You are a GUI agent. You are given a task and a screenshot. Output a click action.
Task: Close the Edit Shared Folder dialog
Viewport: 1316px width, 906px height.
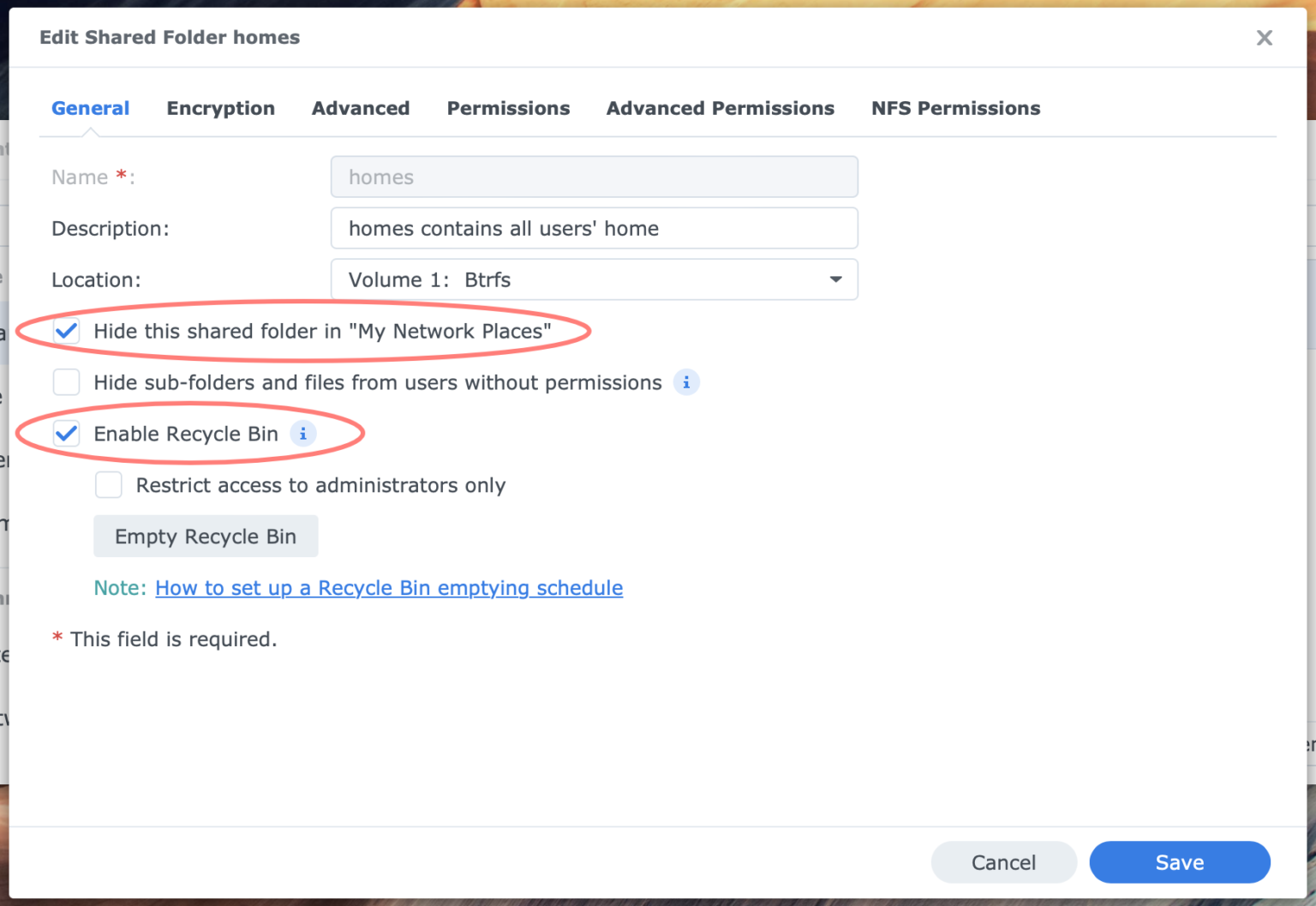[1264, 38]
